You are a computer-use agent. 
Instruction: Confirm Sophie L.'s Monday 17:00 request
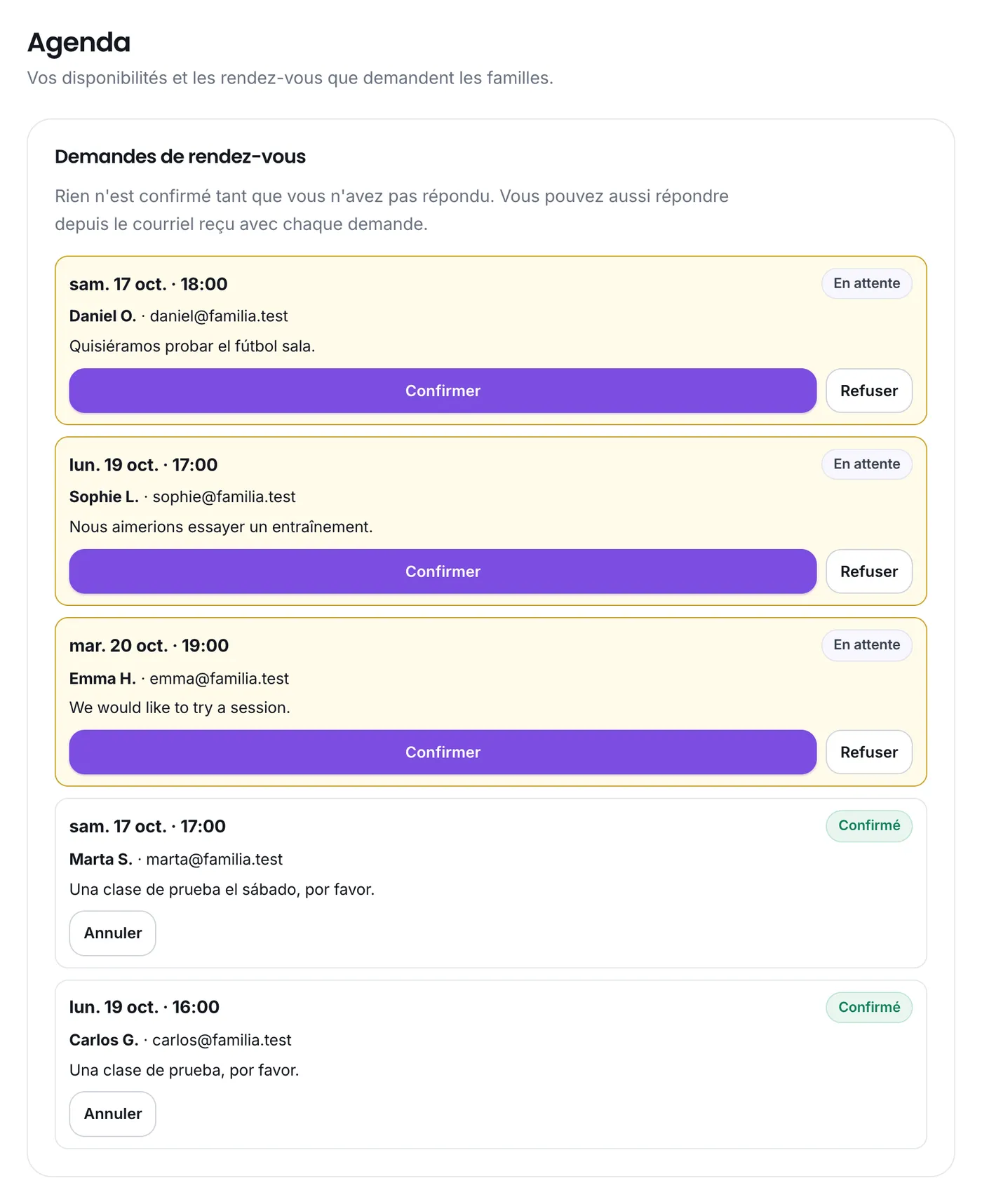click(443, 571)
